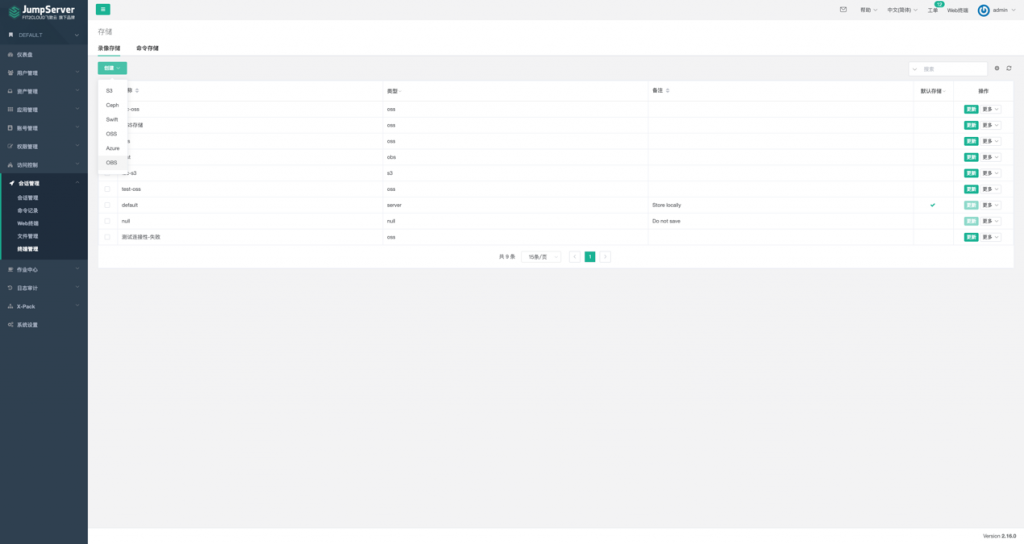Open 更多 dropdown in 测试连接性-失败 row

pyautogui.click(x=991, y=237)
